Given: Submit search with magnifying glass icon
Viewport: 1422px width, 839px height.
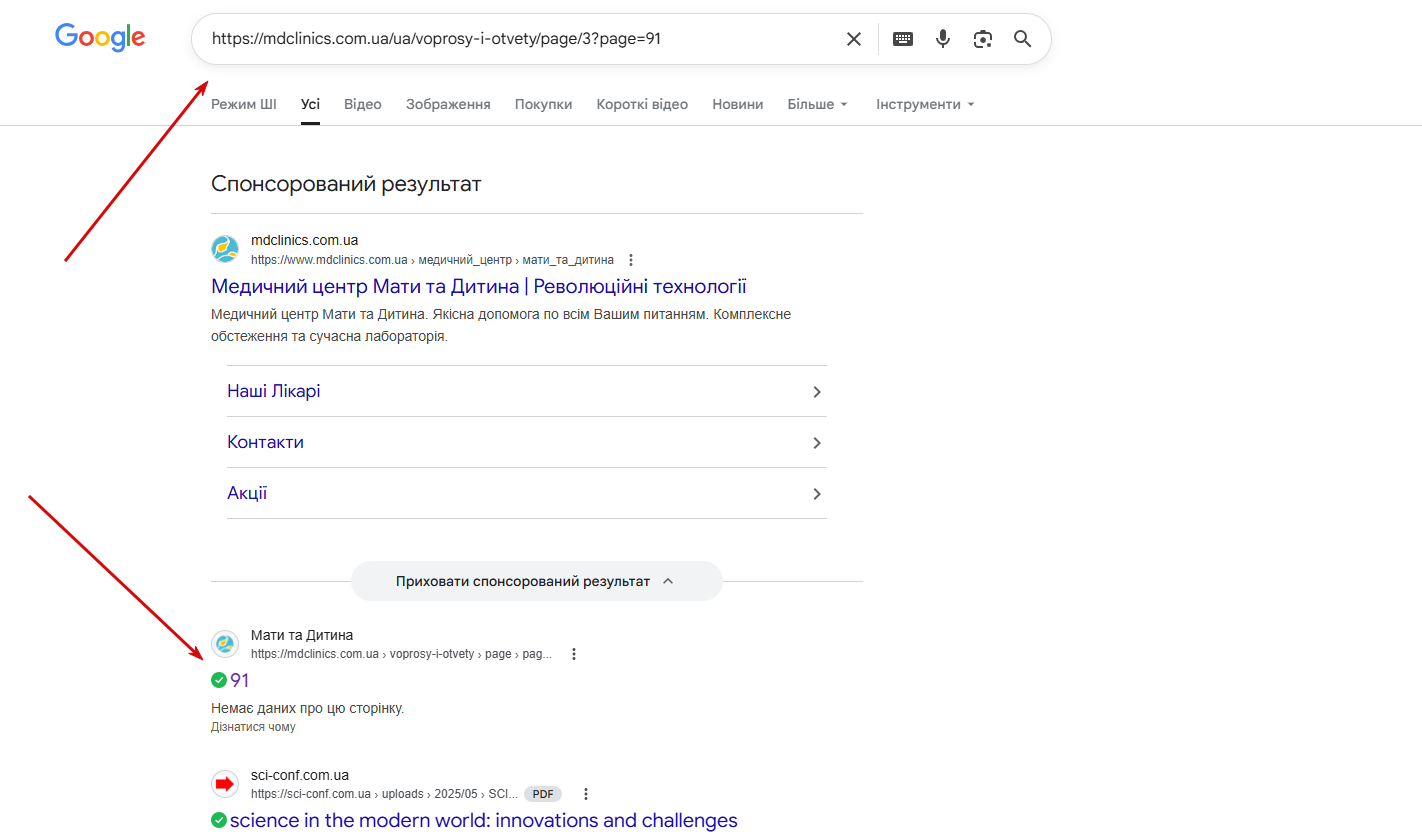Looking at the screenshot, I should point(1022,39).
